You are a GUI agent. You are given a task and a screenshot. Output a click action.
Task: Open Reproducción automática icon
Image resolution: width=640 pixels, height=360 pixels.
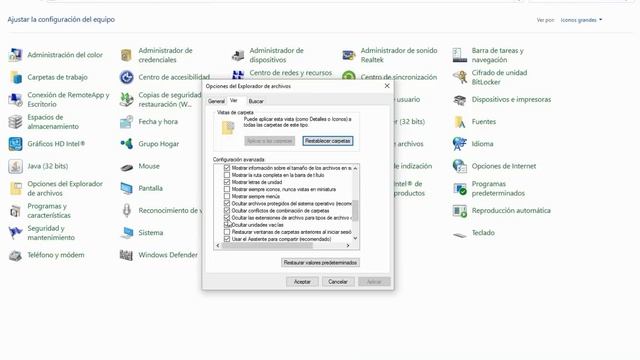[x=460, y=211]
